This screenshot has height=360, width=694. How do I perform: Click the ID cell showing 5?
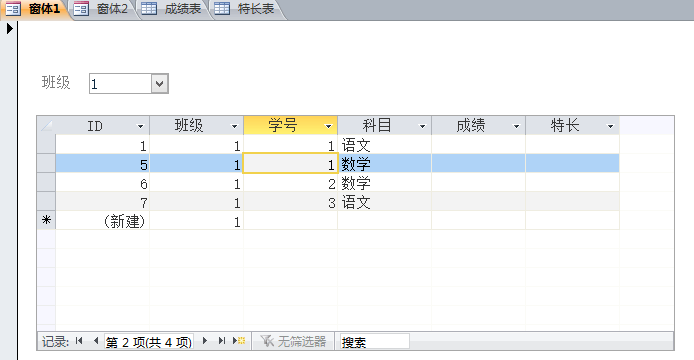[x=103, y=164]
